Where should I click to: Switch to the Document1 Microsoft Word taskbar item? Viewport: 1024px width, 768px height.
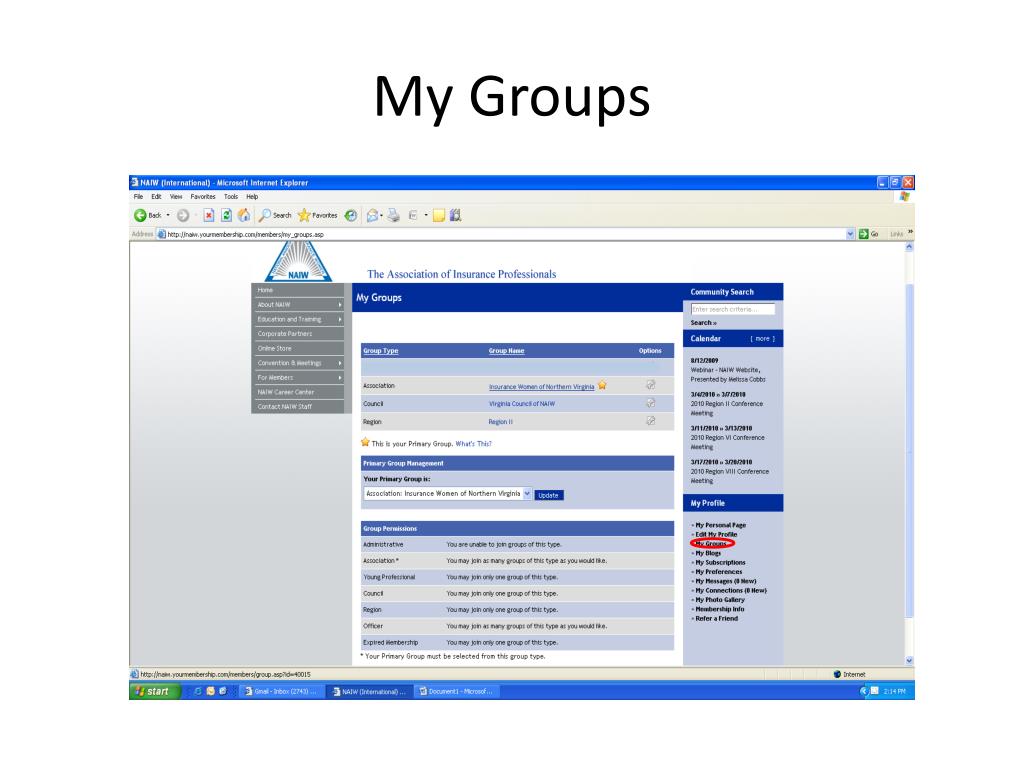pos(456,691)
